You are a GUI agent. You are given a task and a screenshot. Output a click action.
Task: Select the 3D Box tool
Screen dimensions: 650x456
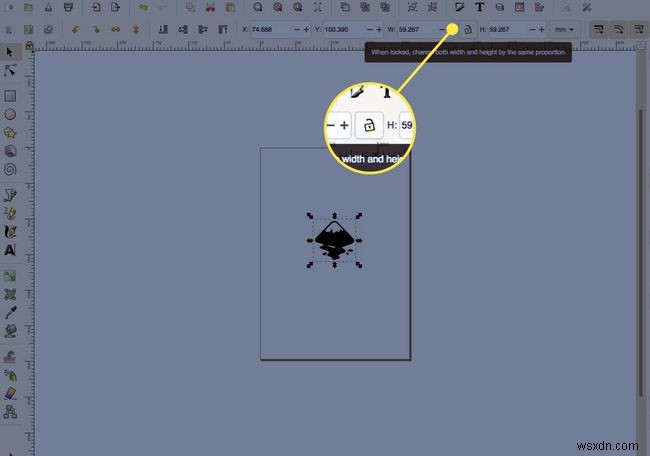tap(10, 151)
